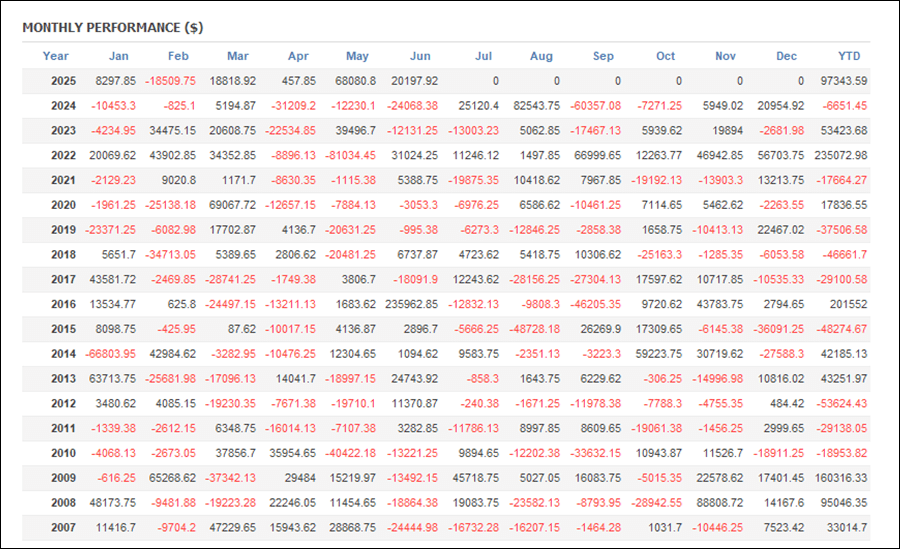Click the 2009 YTD value 160316.33
This screenshot has height=549, width=900.
pos(841,478)
